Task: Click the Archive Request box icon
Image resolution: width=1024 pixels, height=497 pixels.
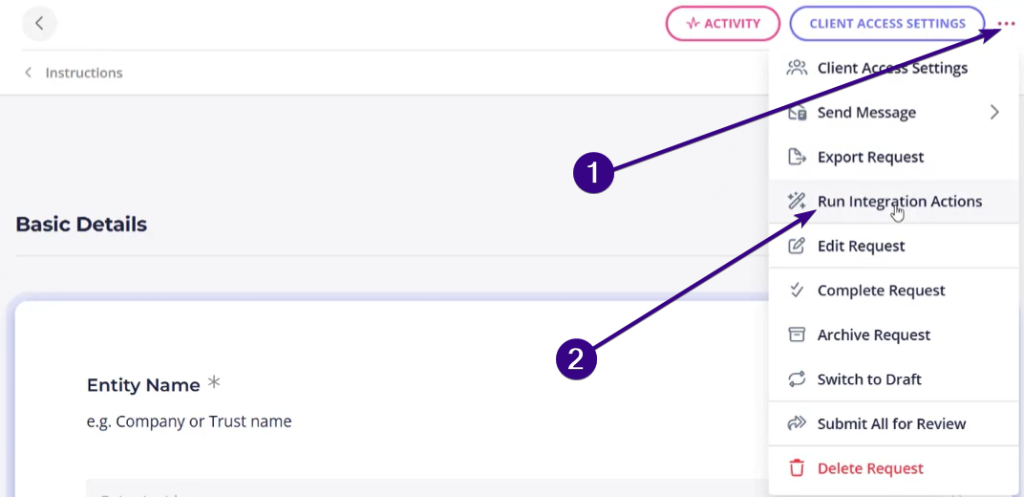Action: (797, 335)
